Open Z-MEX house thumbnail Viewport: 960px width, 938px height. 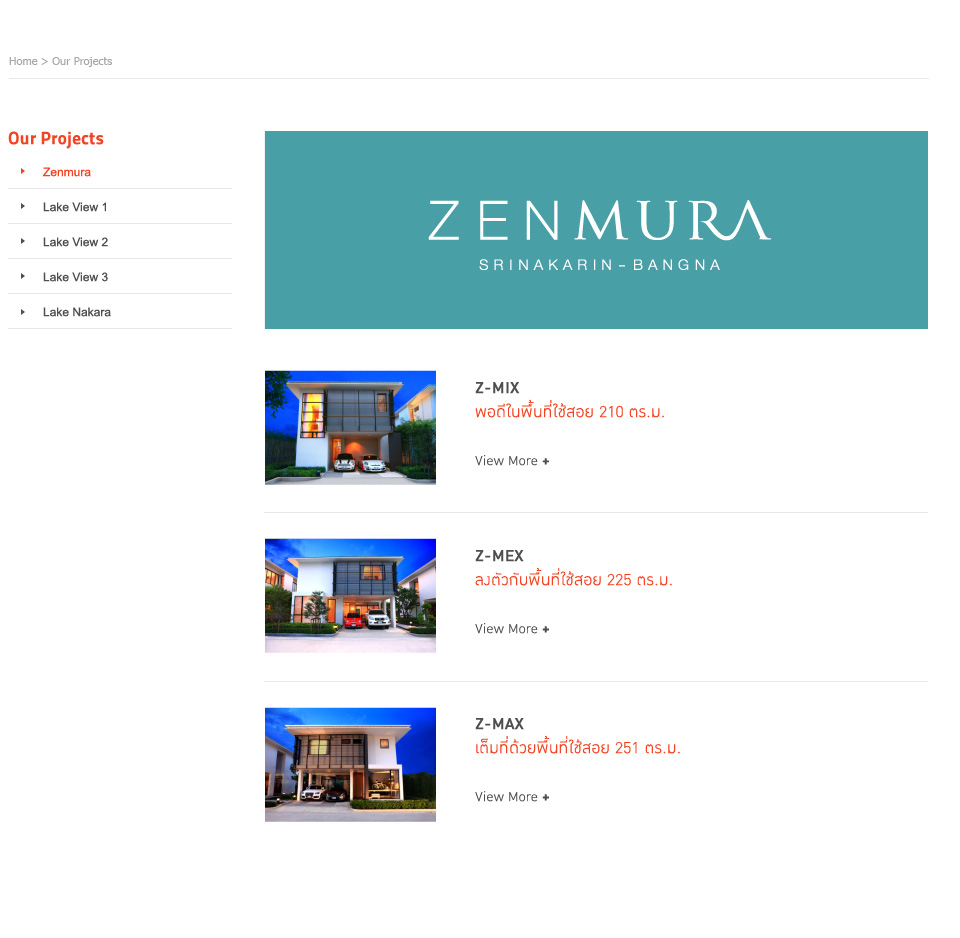pyautogui.click(x=350, y=596)
